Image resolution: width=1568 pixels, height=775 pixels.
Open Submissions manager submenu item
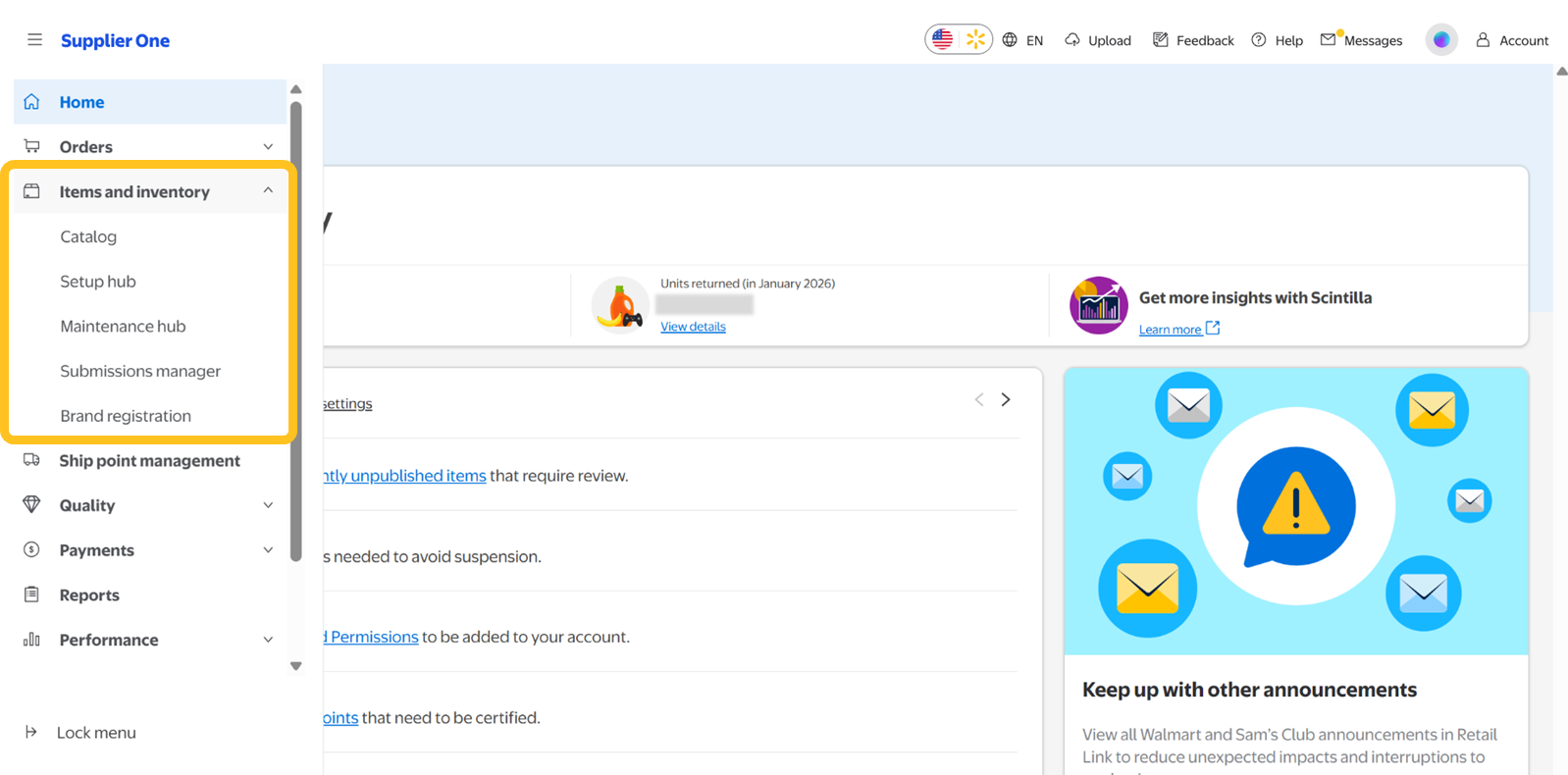[x=140, y=371]
